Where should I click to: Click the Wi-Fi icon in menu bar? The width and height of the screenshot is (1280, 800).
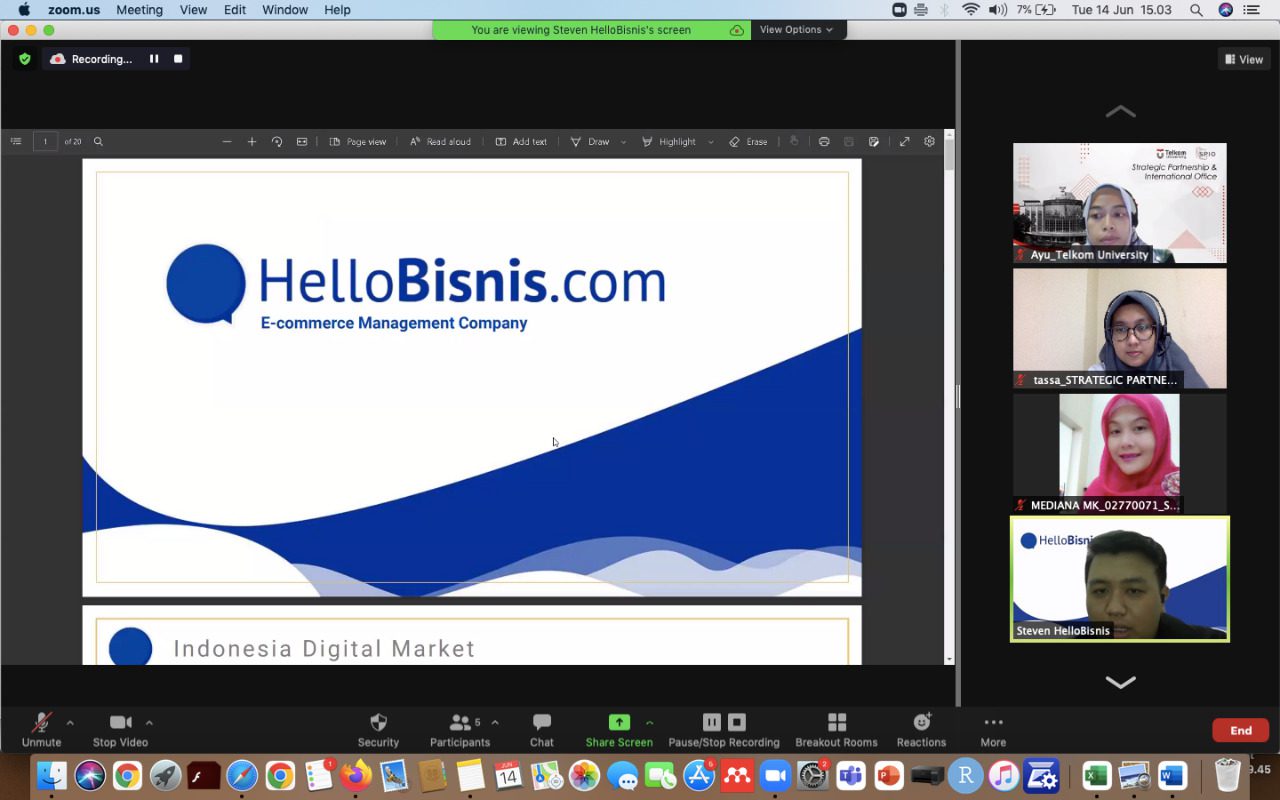click(x=970, y=10)
